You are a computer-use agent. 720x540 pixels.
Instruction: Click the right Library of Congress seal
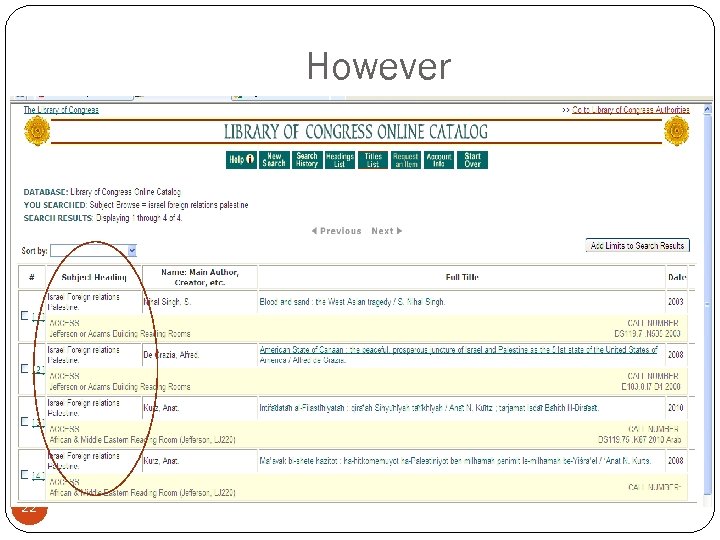pos(676,131)
